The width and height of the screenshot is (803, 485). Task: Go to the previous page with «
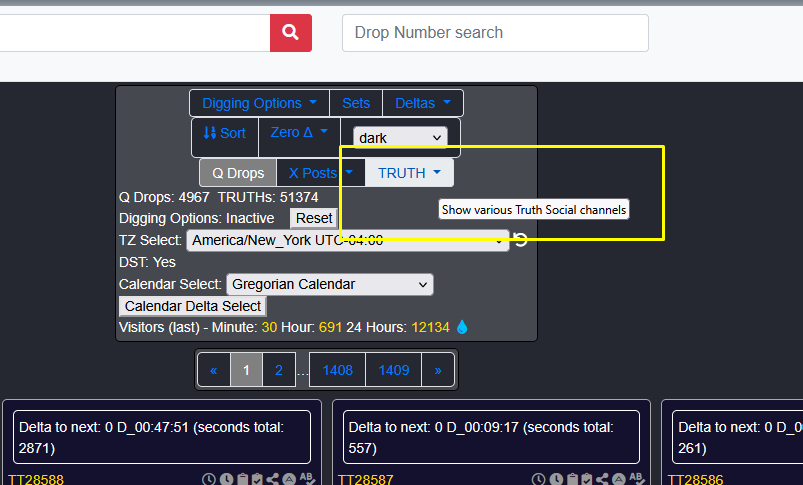[214, 370]
